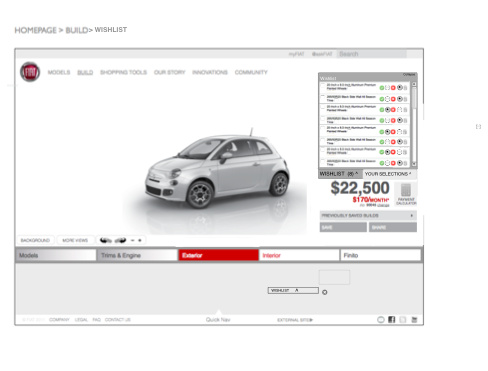
Task: Rotate car view using right car icon
Action: 120,240
